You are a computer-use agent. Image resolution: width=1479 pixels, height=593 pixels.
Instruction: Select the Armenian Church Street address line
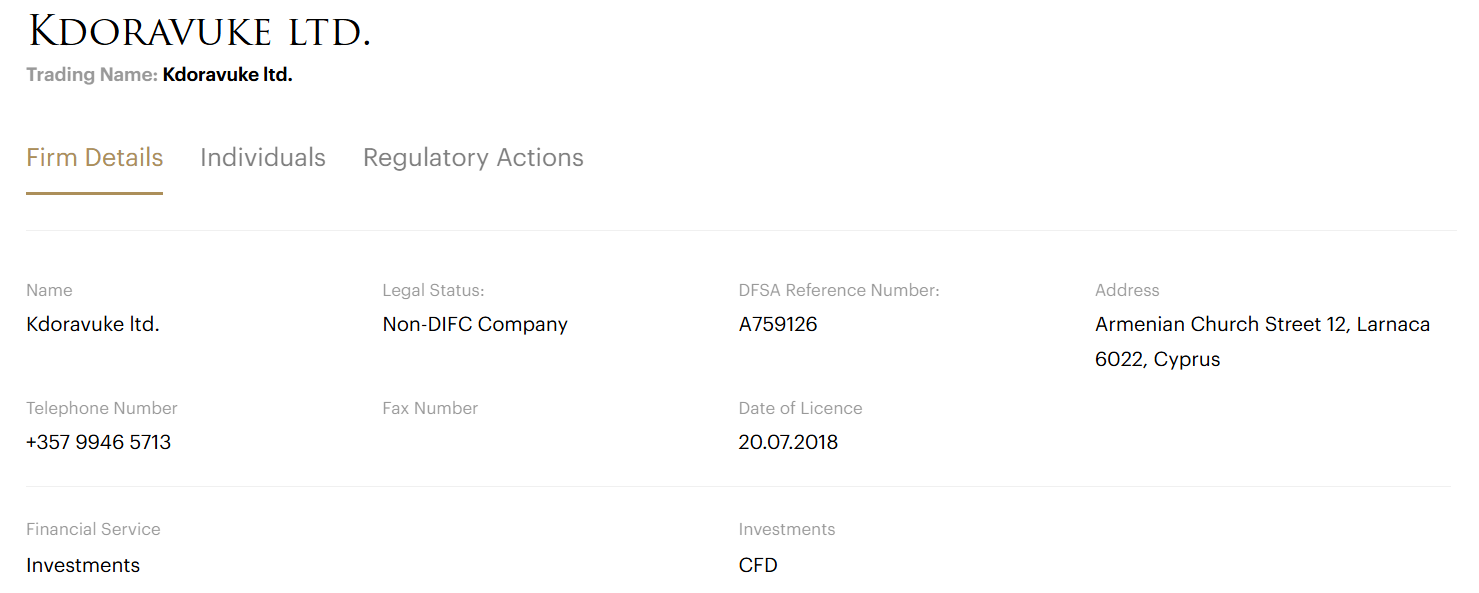(1262, 325)
